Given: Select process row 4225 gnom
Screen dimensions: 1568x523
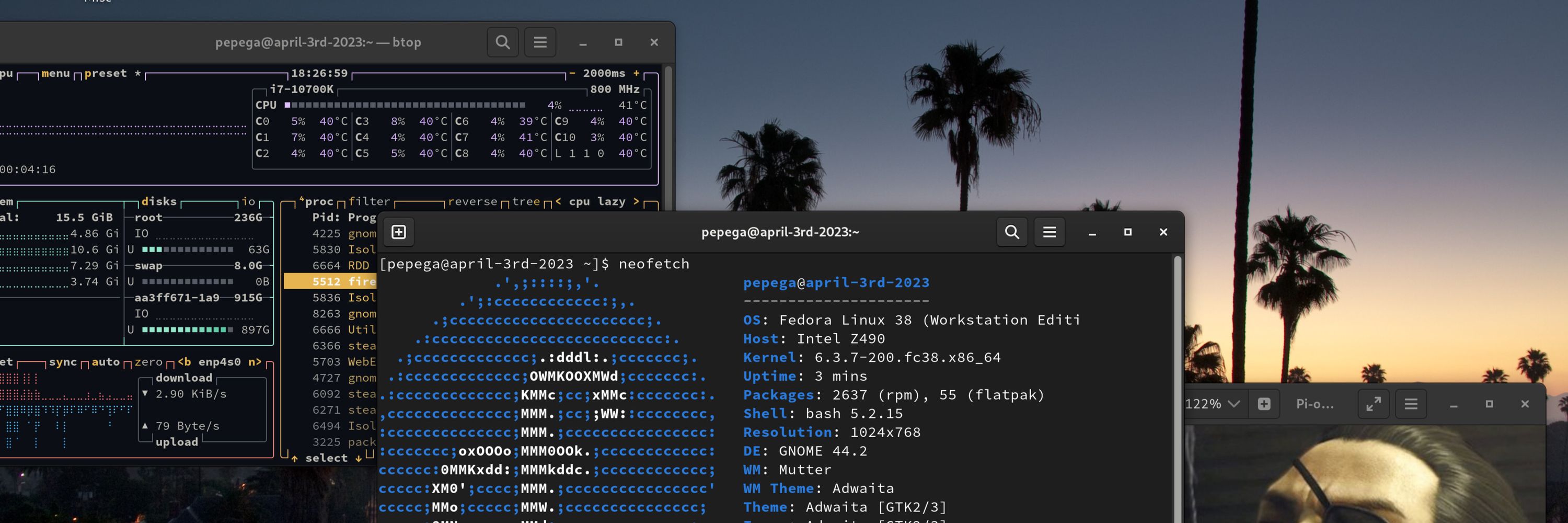Looking at the screenshot, I should point(330,233).
